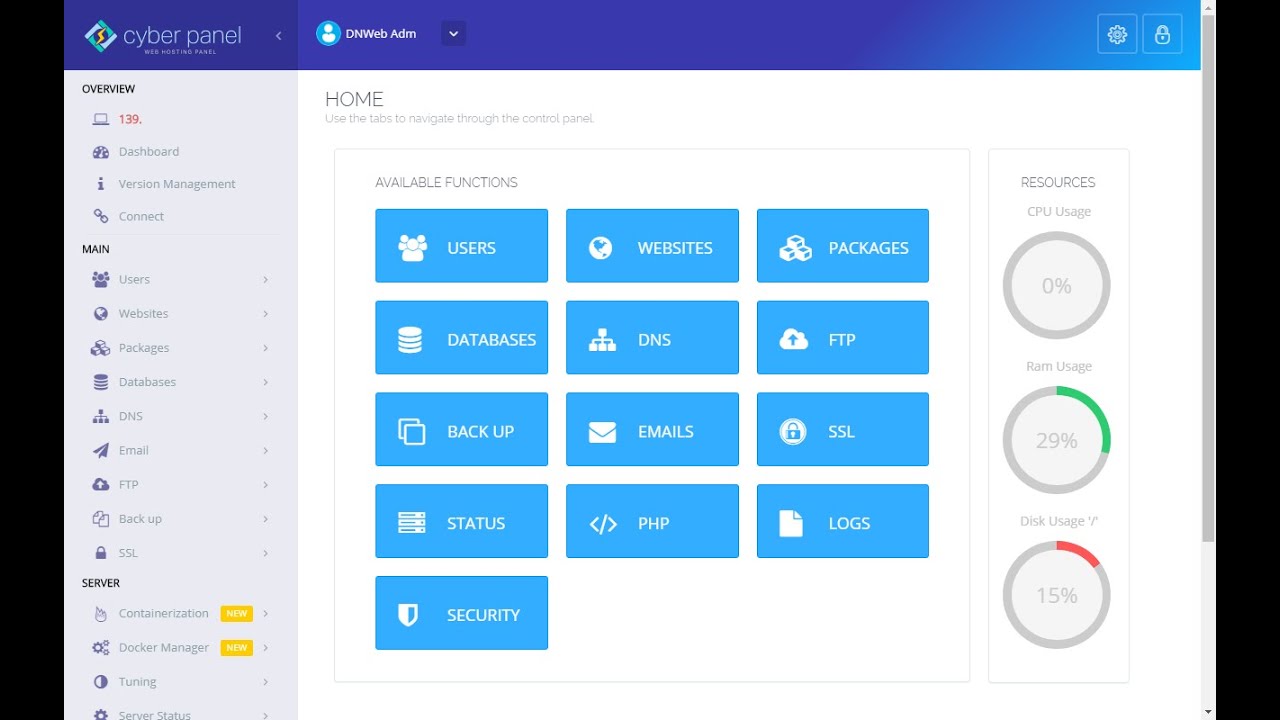
Task: Open the STATUS function tile
Action: (461, 521)
